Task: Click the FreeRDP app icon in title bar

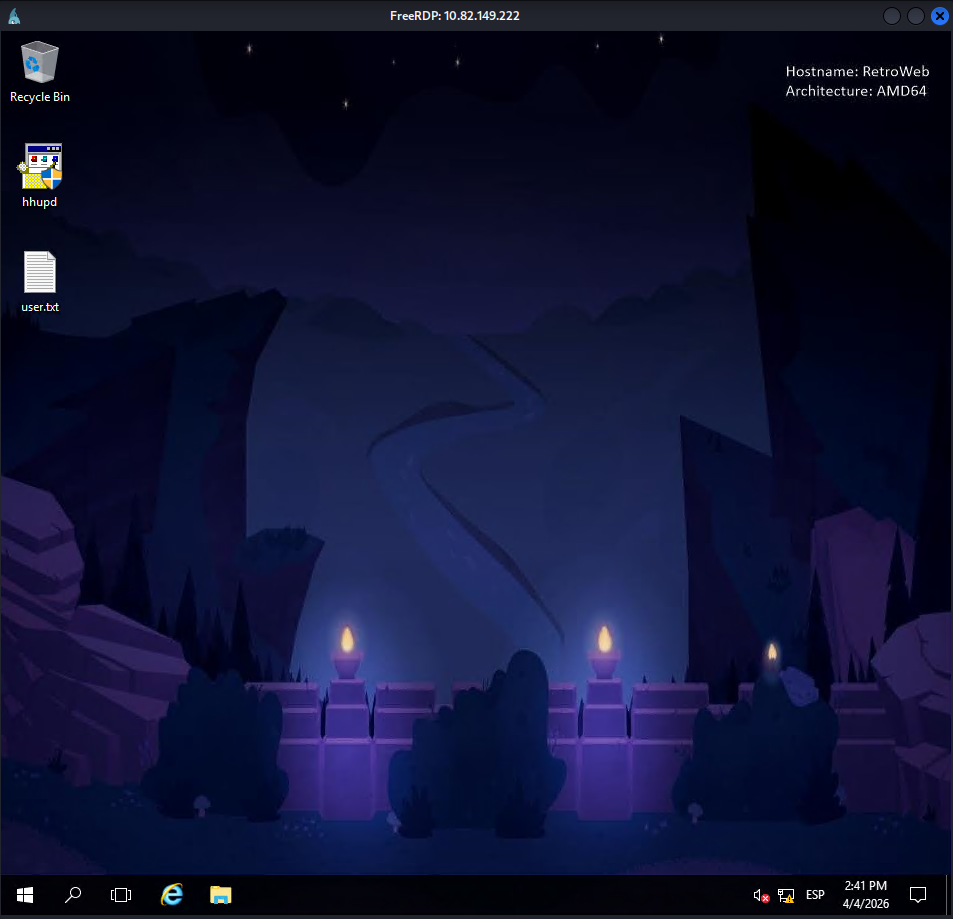Action: click(x=13, y=16)
